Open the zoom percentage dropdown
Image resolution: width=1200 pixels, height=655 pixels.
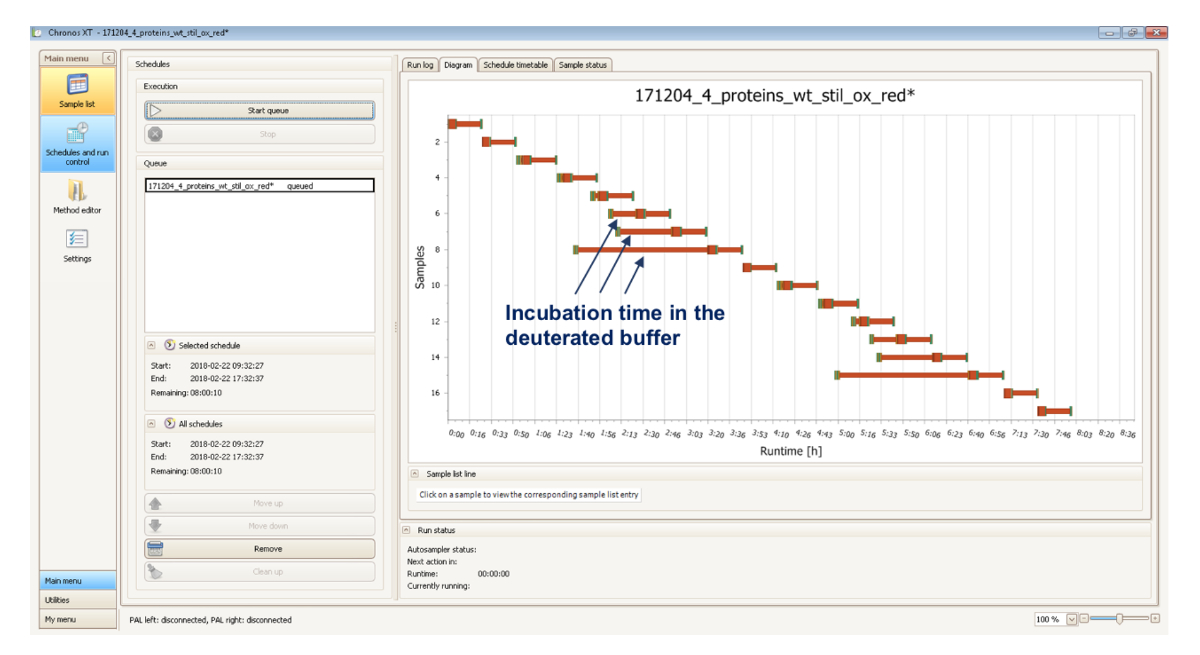pyautogui.click(x=1073, y=620)
